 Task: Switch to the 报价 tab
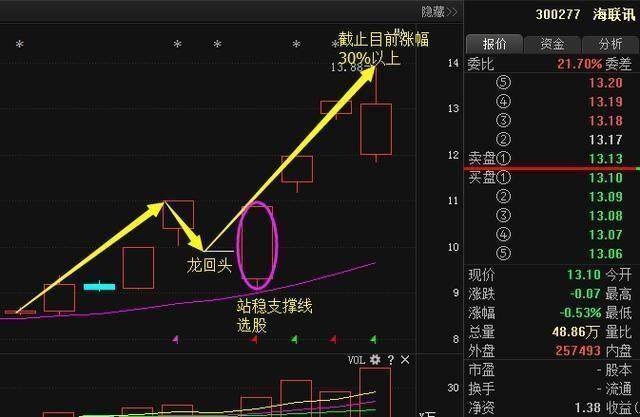click(x=494, y=44)
